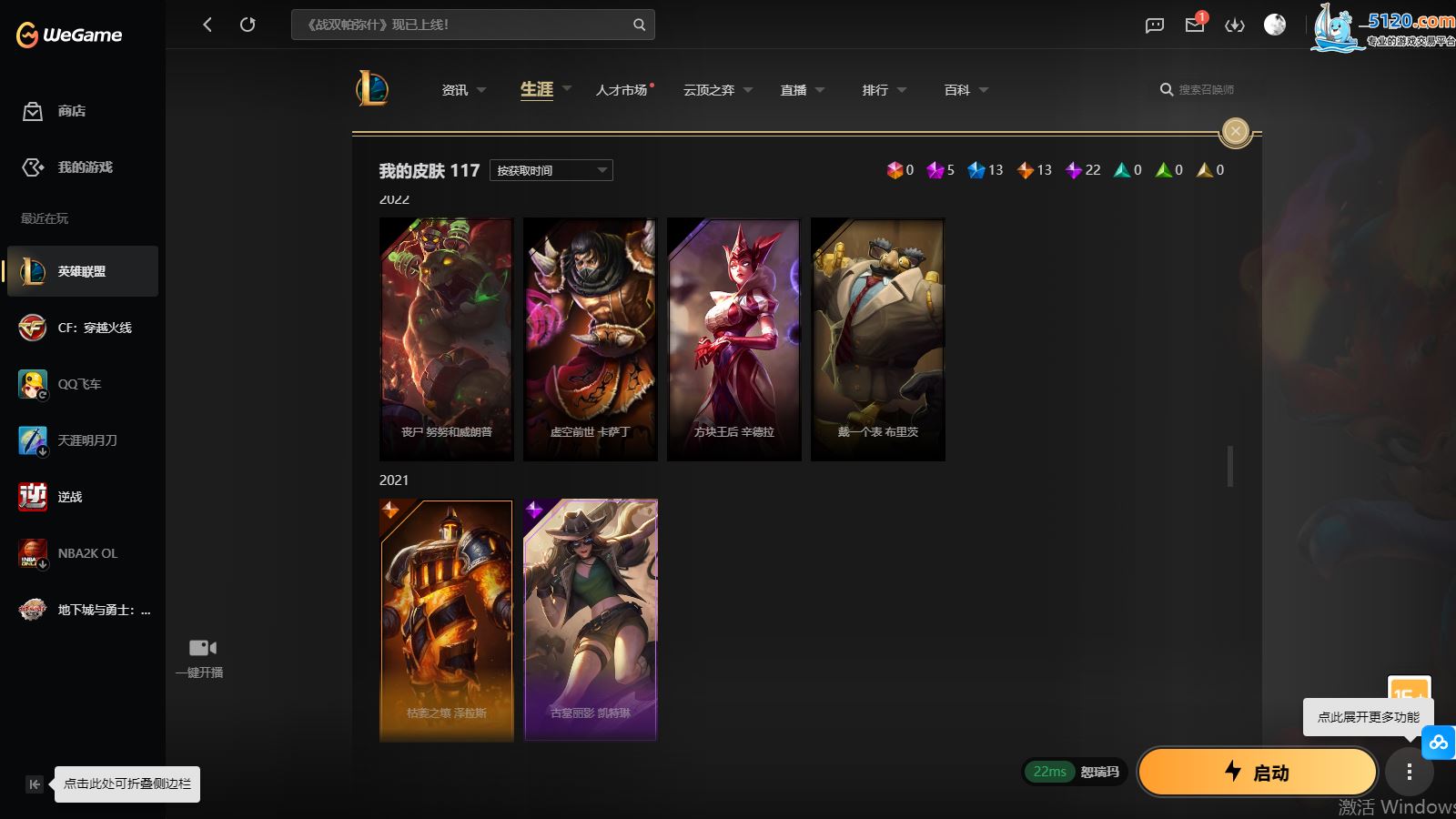Screen dimensions: 1456x819
Task: Select QQ飞车 in the recent games
Action: tap(83, 384)
